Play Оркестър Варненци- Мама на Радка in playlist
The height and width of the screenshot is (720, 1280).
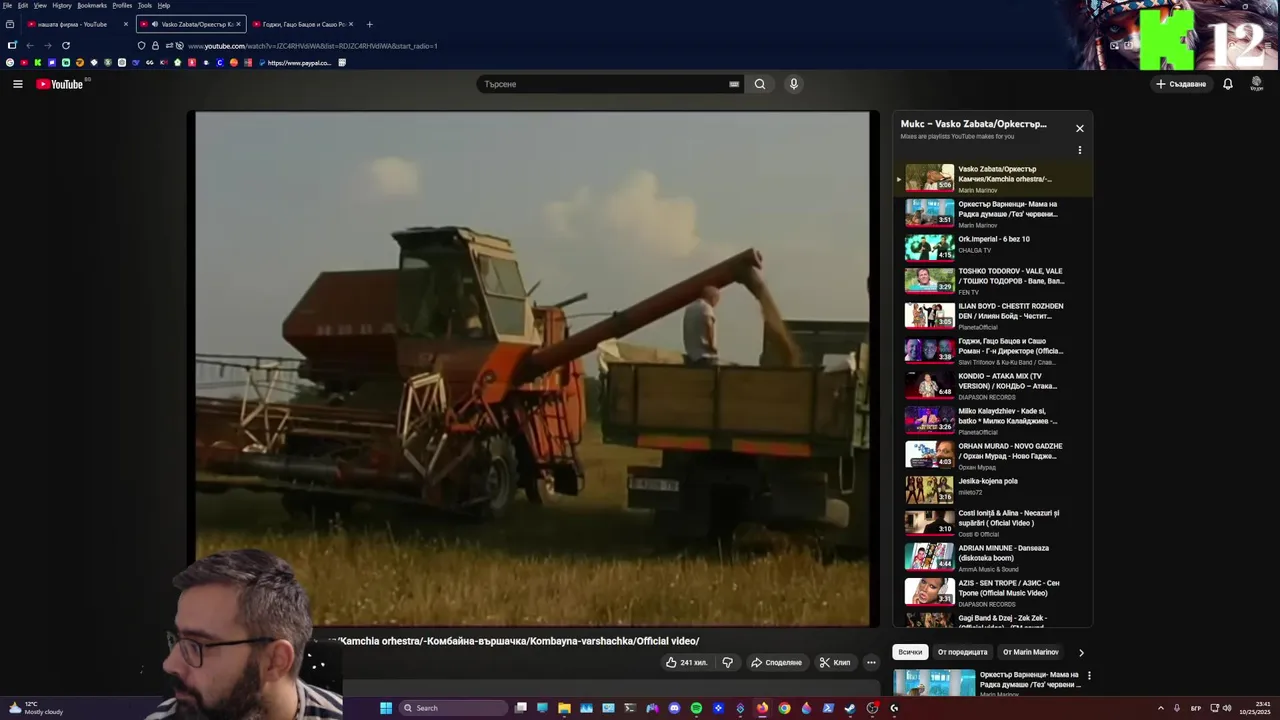pos(994,213)
